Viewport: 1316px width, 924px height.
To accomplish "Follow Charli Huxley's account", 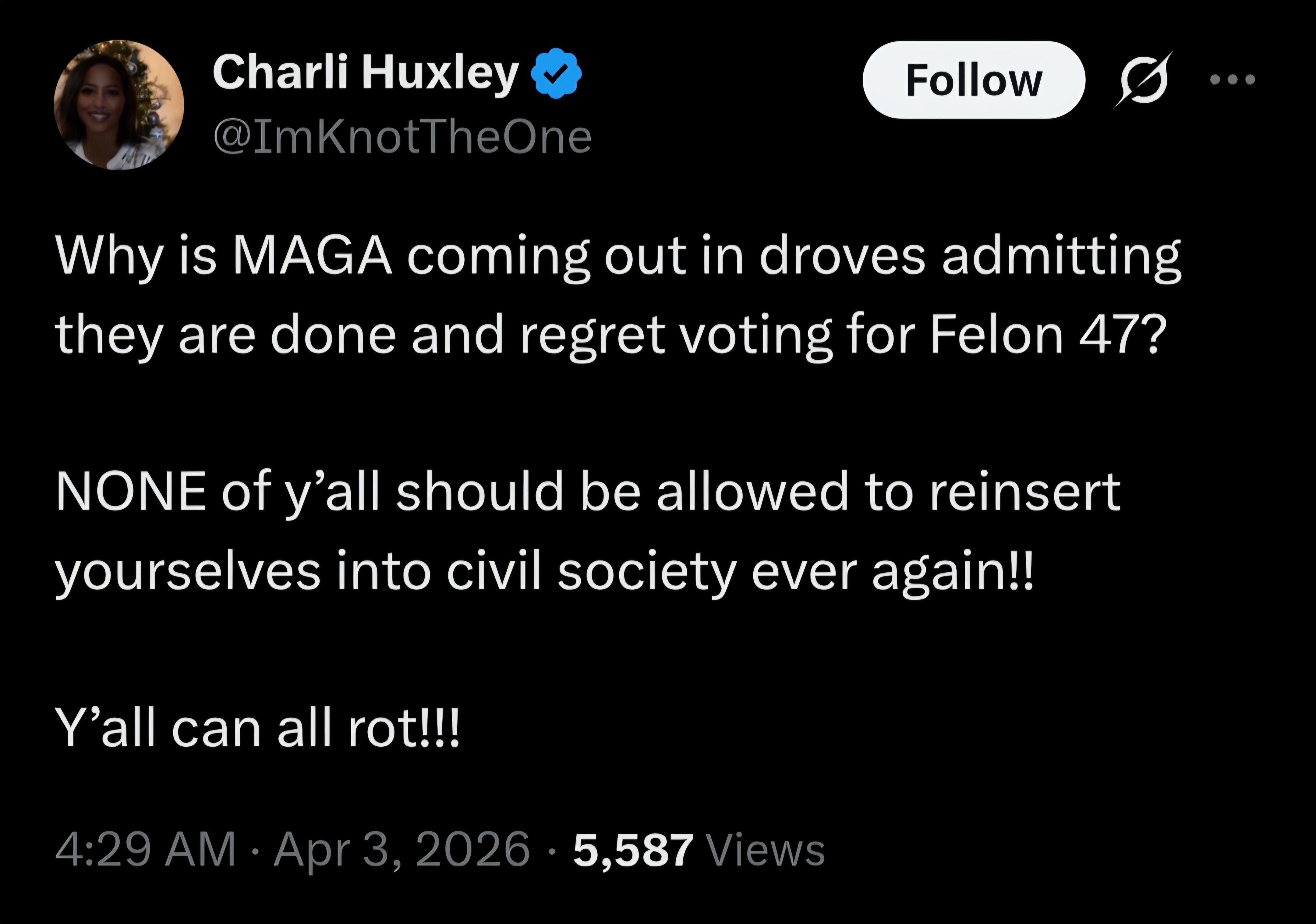I will (973, 80).
